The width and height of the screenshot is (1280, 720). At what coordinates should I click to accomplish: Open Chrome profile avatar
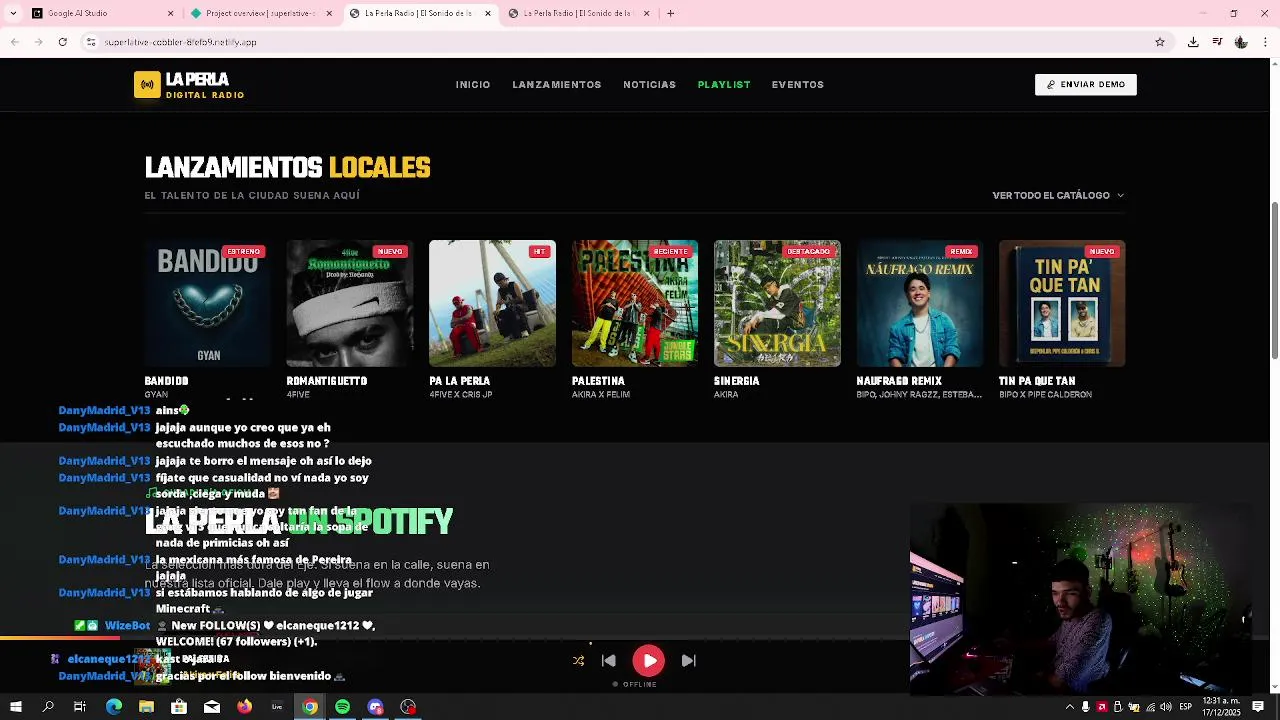point(1241,42)
